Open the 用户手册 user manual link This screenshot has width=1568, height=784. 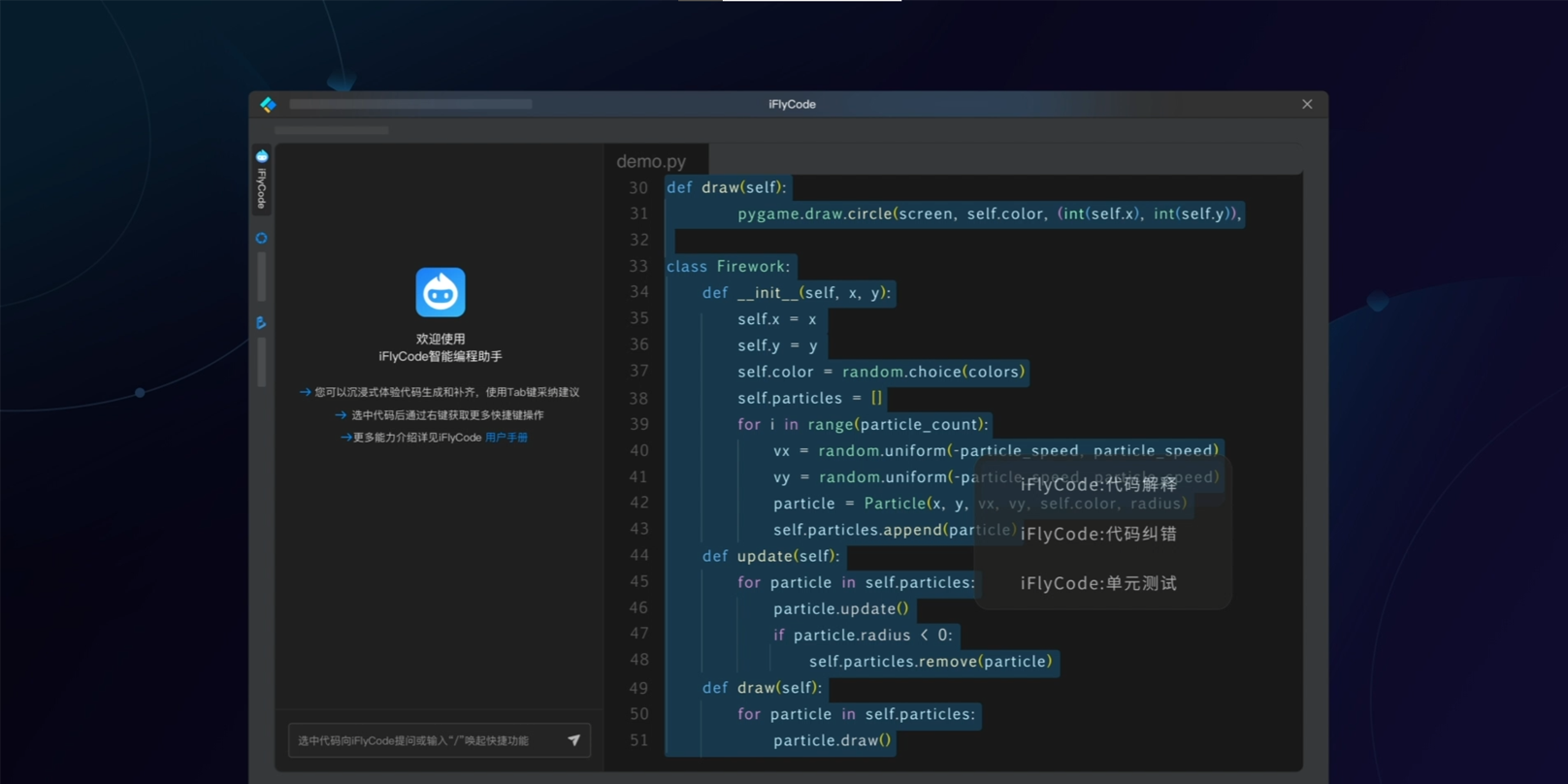pyautogui.click(x=506, y=438)
